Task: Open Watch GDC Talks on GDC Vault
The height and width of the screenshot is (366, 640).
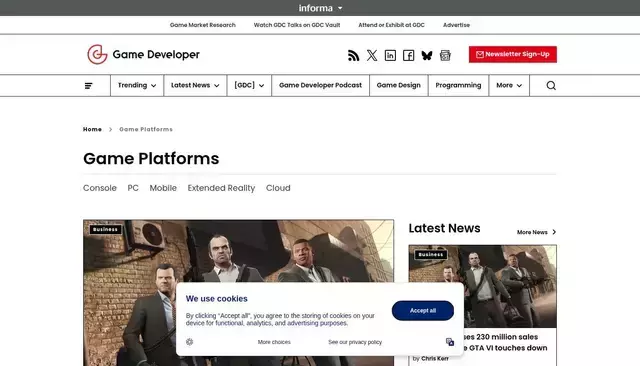Action: (297, 25)
